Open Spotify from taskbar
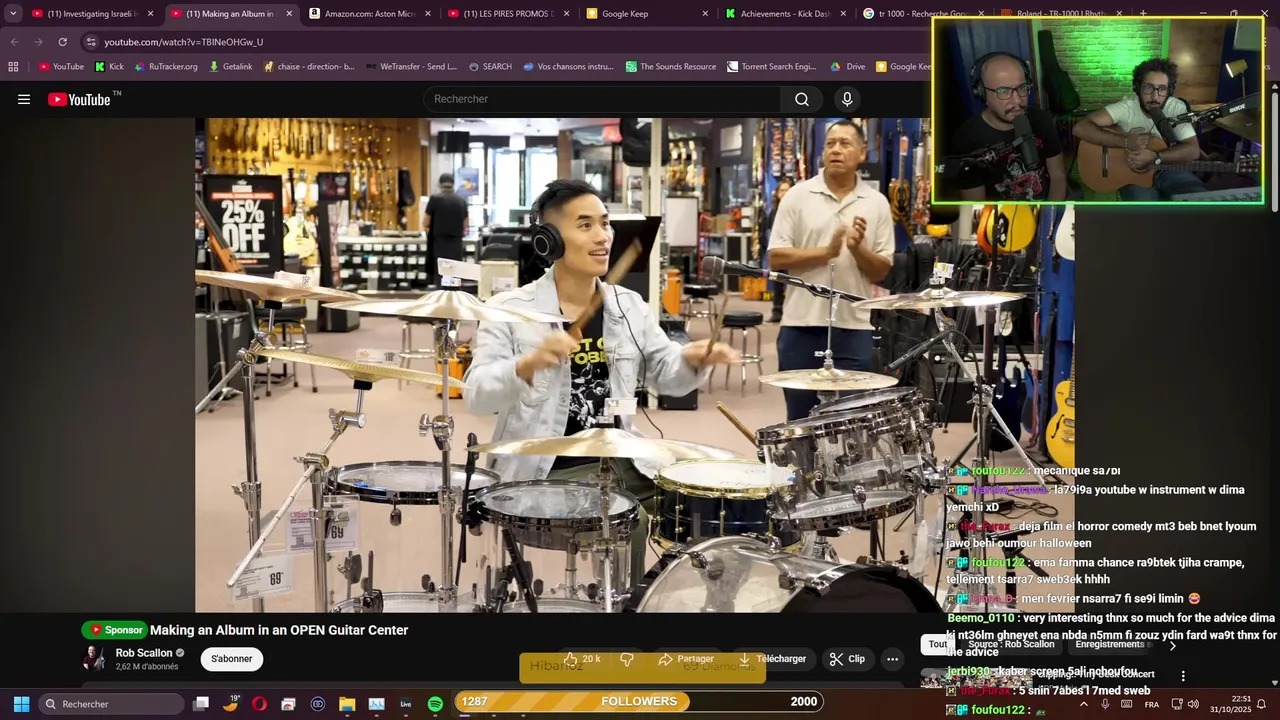 435,704
